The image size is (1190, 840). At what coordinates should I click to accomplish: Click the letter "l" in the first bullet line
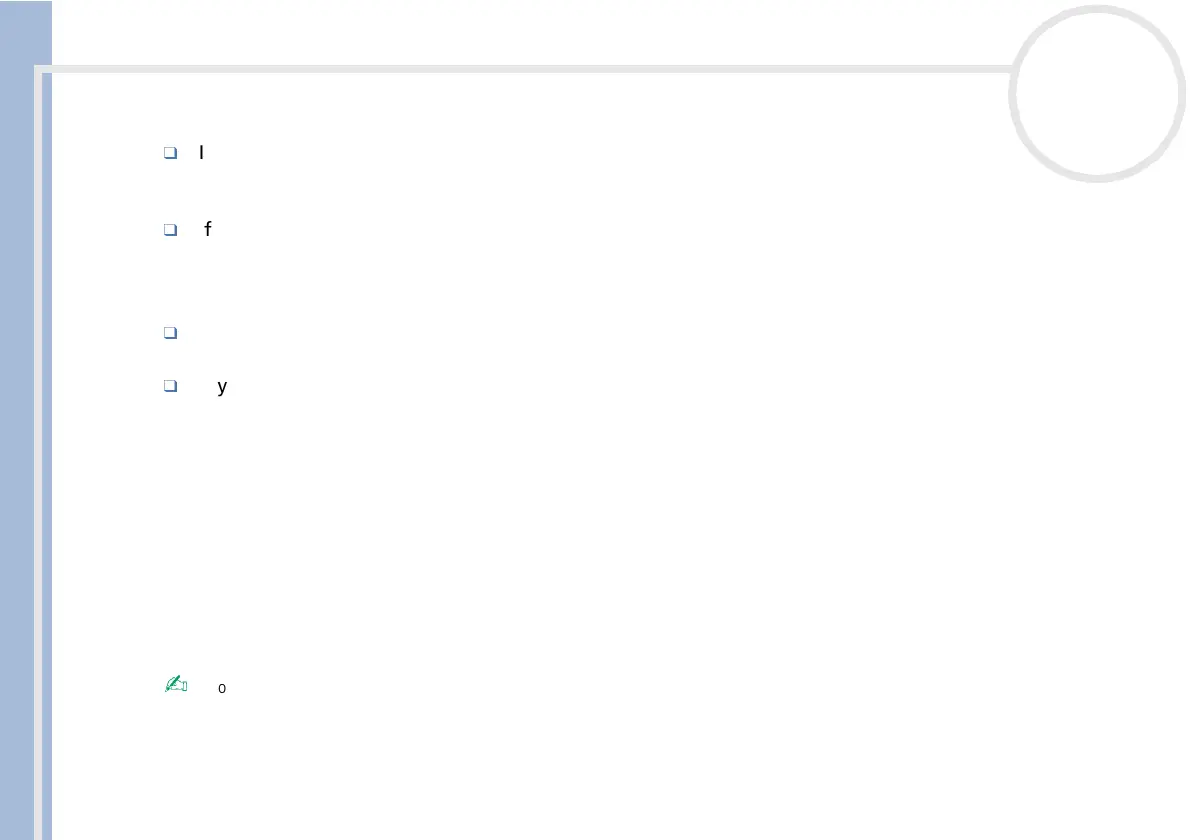click(202, 153)
